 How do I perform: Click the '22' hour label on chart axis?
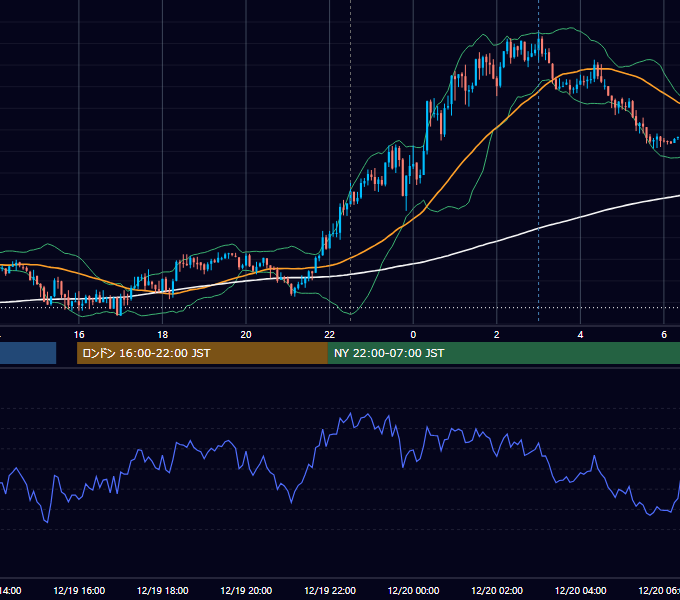coord(330,335)
